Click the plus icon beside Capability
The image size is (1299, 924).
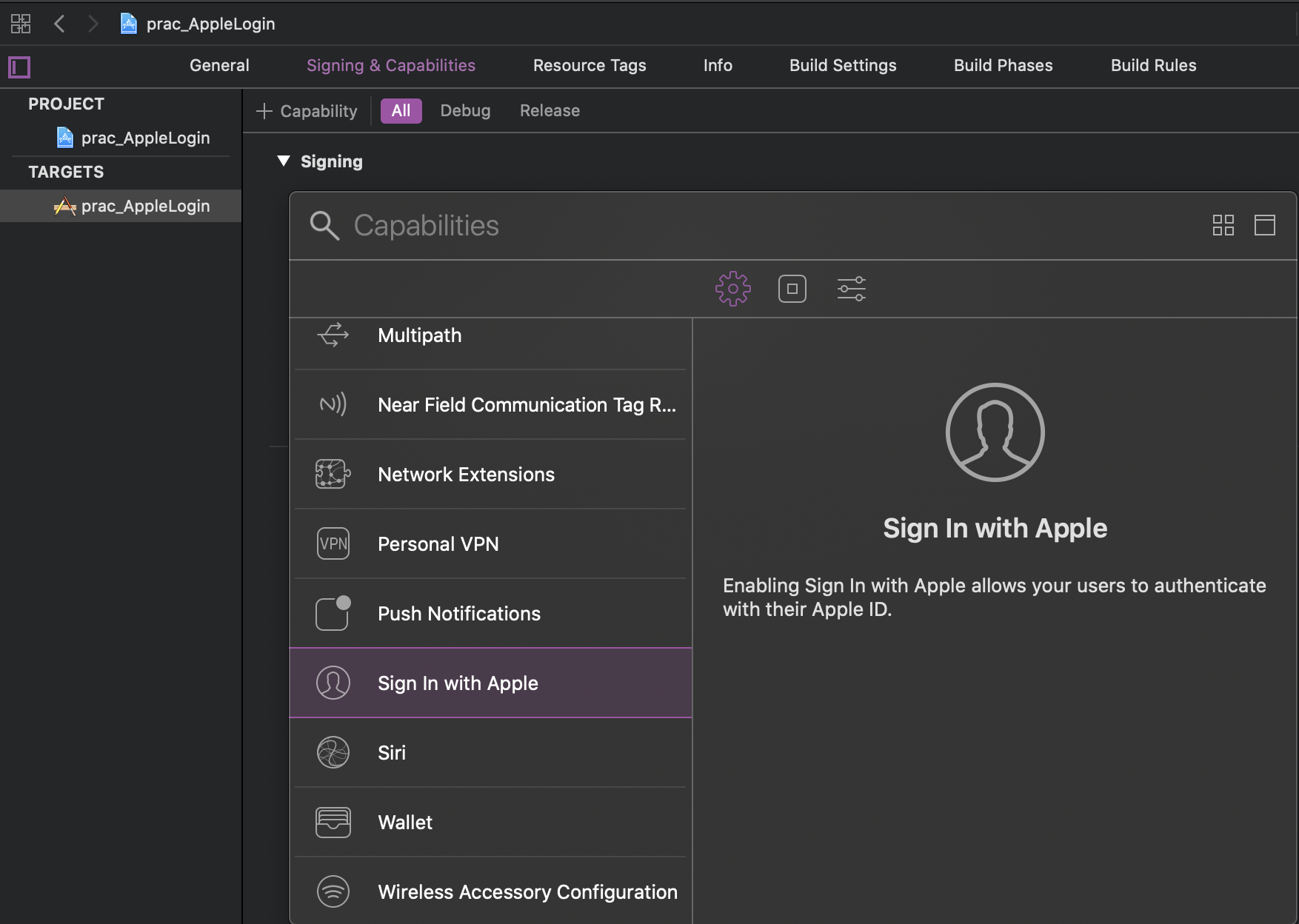pyautogui.click(x=264, y=111)
